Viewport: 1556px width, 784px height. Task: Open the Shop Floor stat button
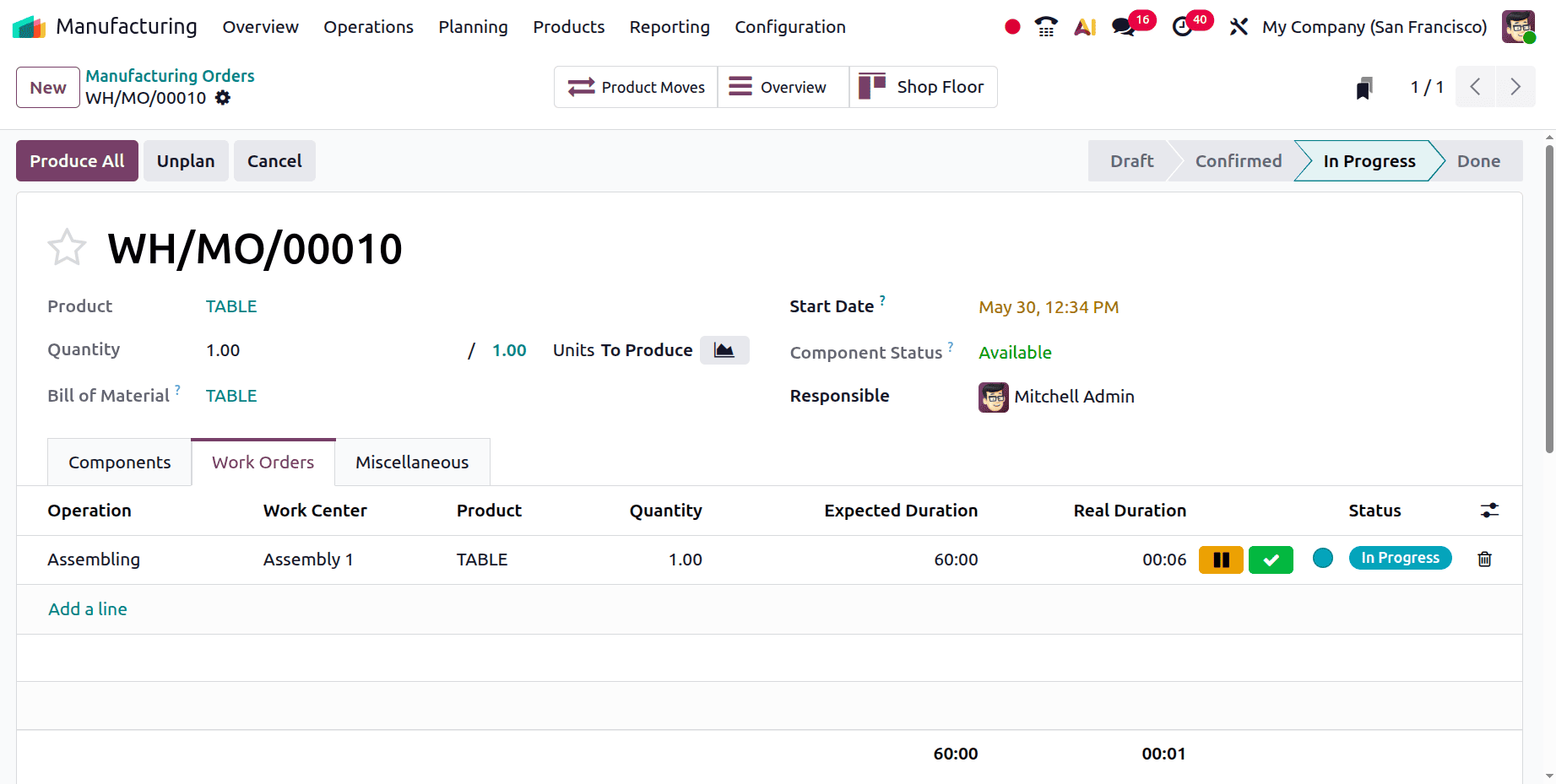(x=924, y=87)
